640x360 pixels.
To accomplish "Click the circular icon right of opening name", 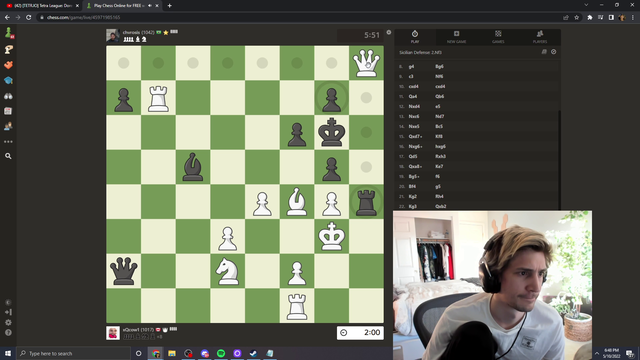I will (553, 52).
